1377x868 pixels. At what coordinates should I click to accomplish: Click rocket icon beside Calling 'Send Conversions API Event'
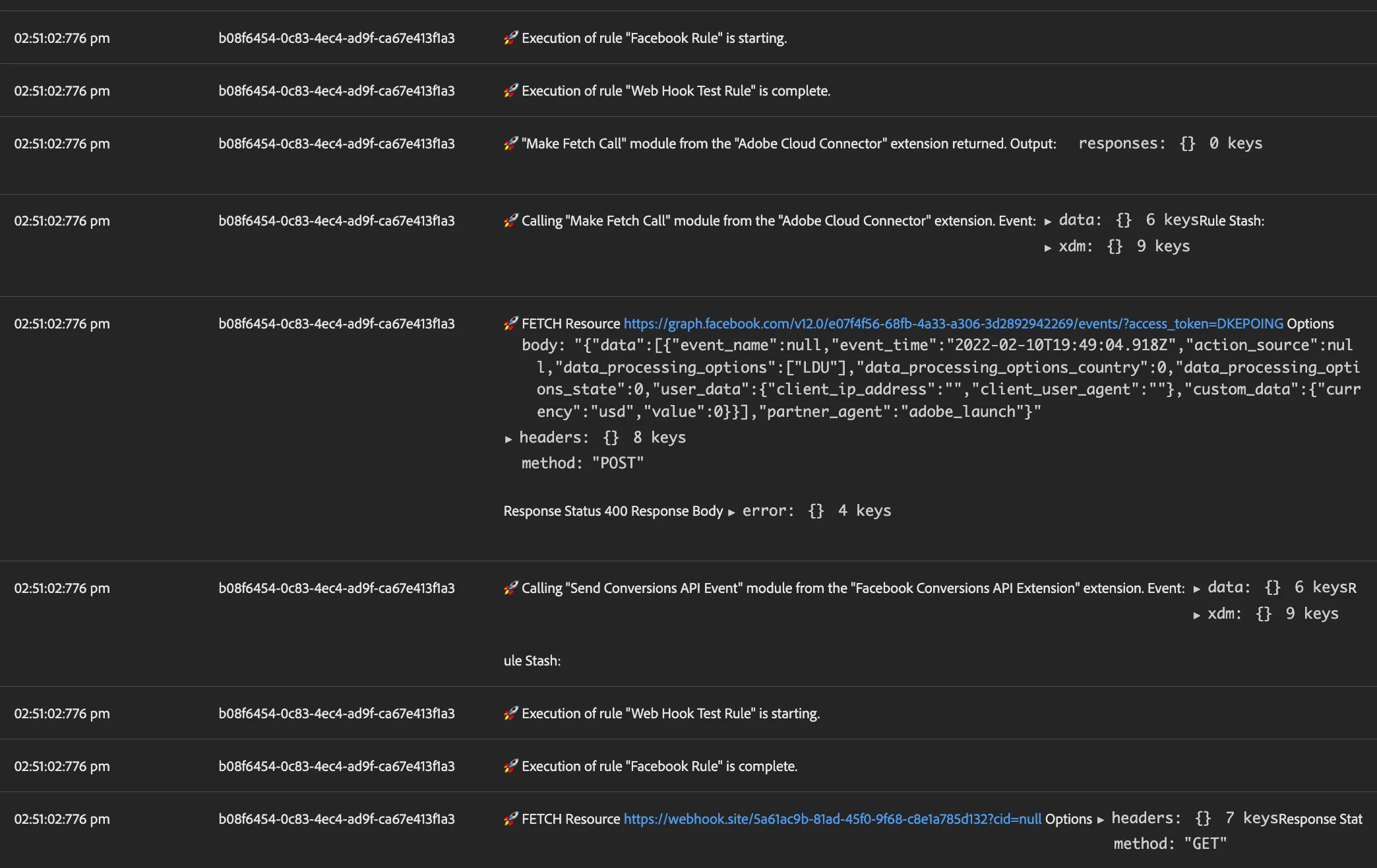click(511, 588)
